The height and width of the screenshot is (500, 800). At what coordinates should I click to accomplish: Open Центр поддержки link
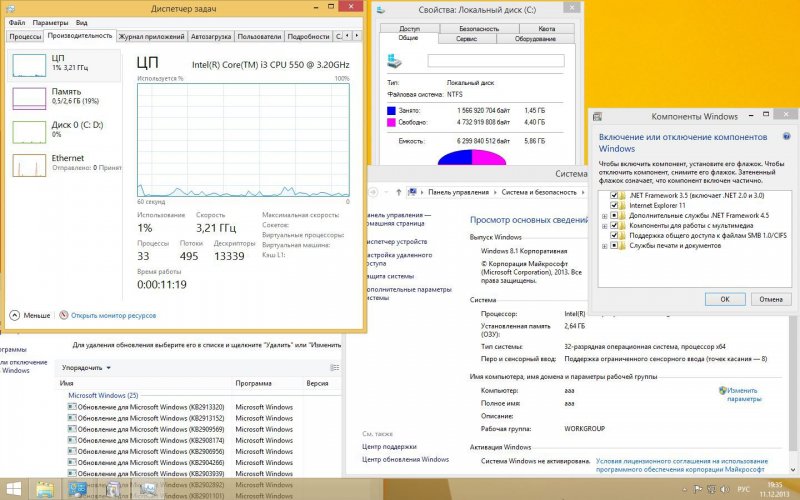389,446
